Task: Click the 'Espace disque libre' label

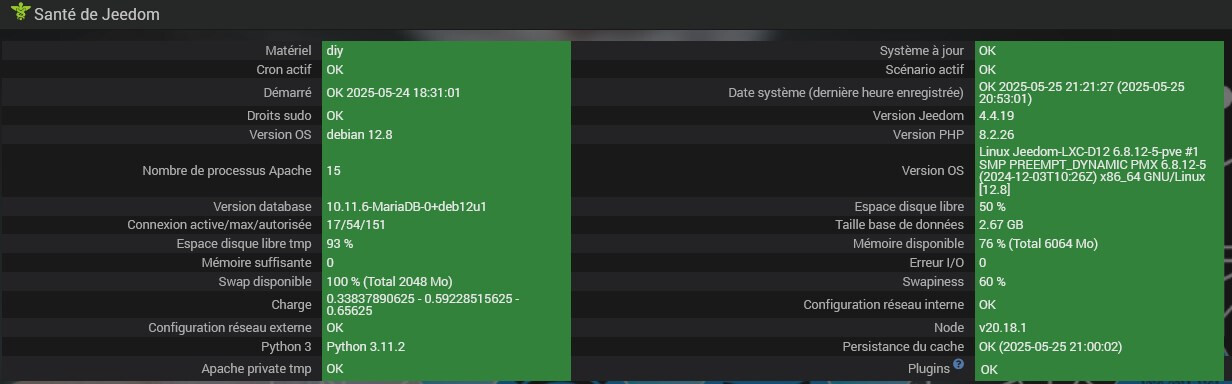Action: tap(909, 206)
